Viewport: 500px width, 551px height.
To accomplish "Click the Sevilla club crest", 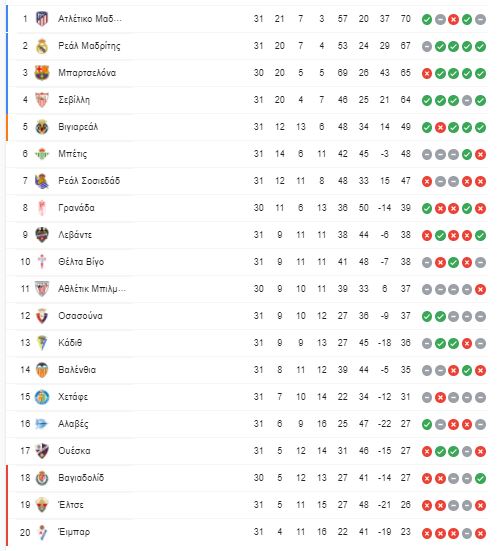I will pyautogui.click(x=42, y=100).
